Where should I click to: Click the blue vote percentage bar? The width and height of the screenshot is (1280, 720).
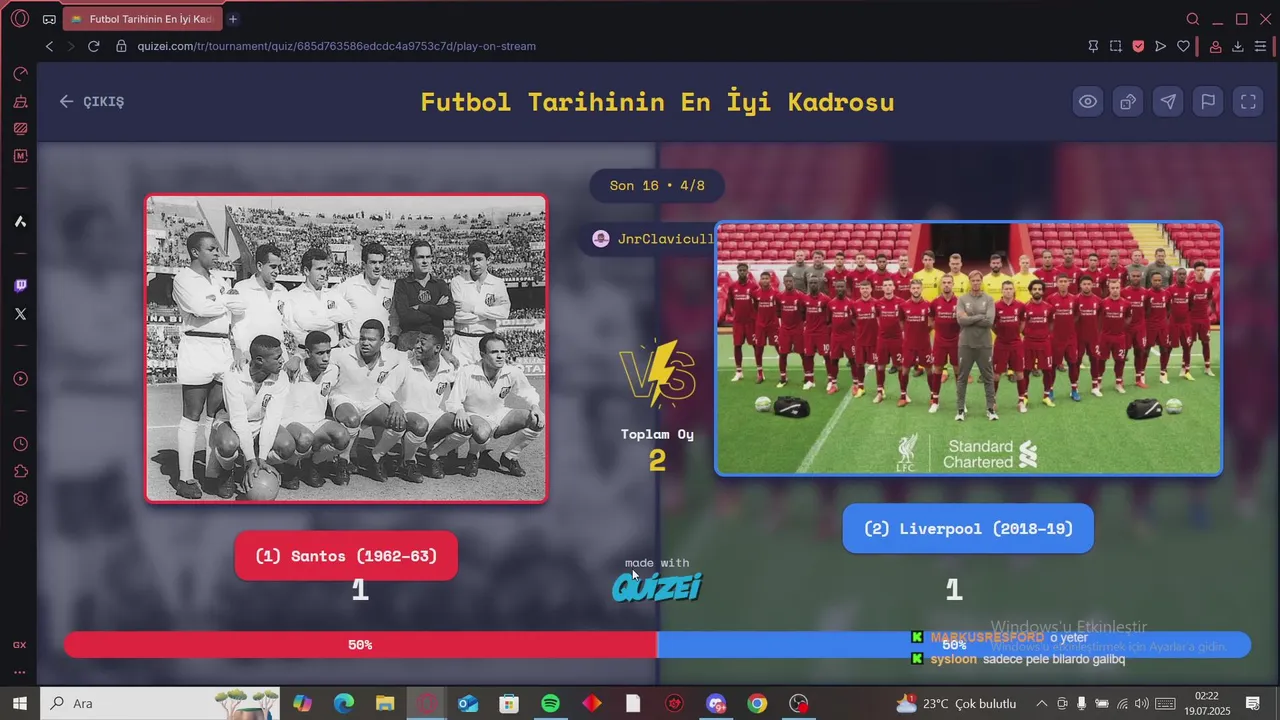(954, 645)
